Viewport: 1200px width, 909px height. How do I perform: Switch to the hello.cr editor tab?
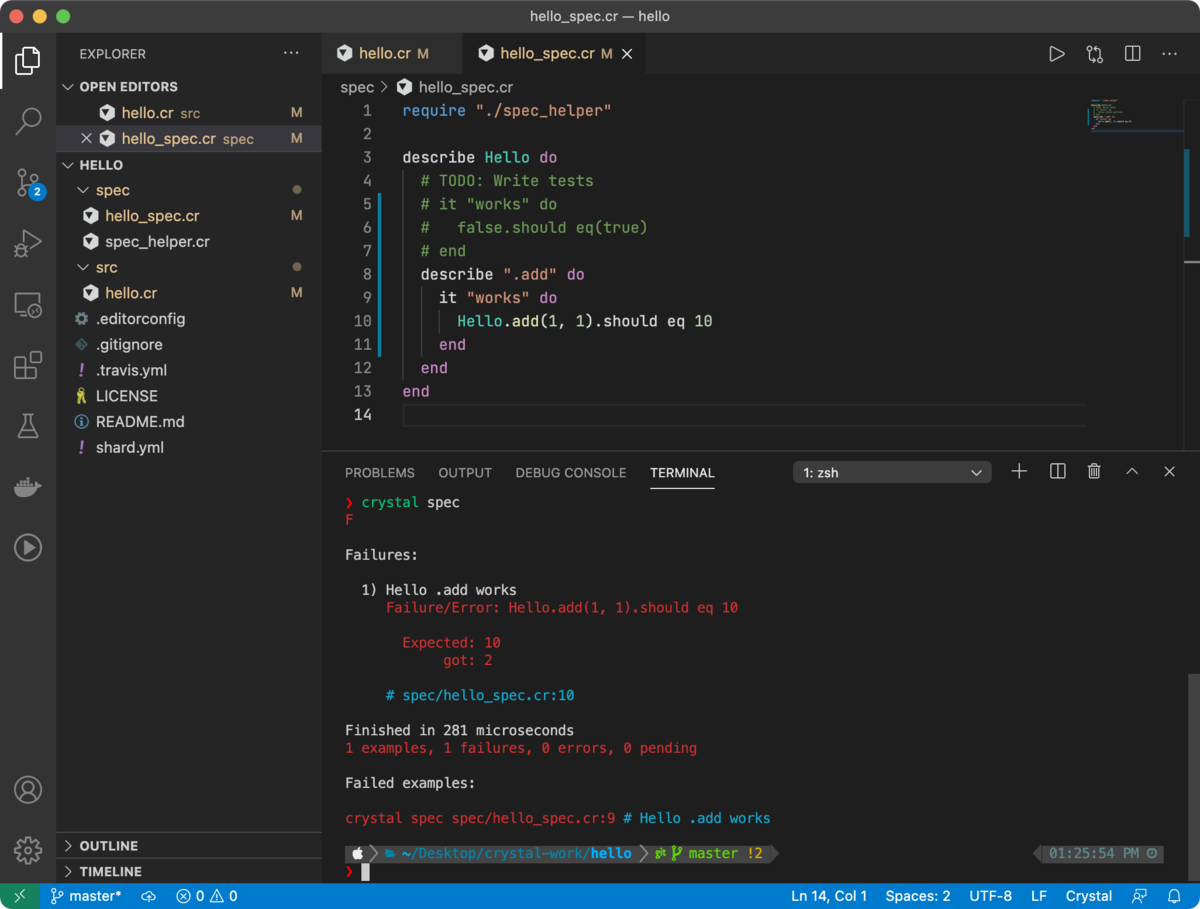pos(392,54)
